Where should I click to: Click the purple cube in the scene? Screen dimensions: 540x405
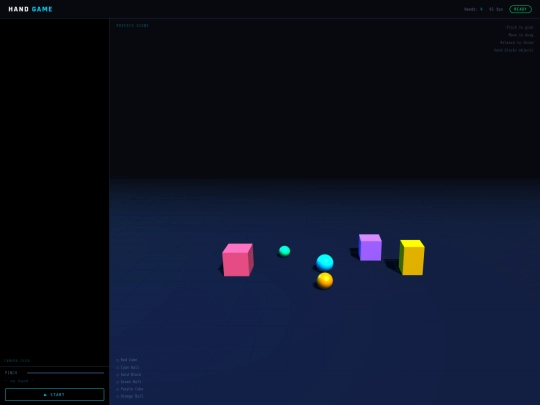pyautogui.click(x=370, y=247)
